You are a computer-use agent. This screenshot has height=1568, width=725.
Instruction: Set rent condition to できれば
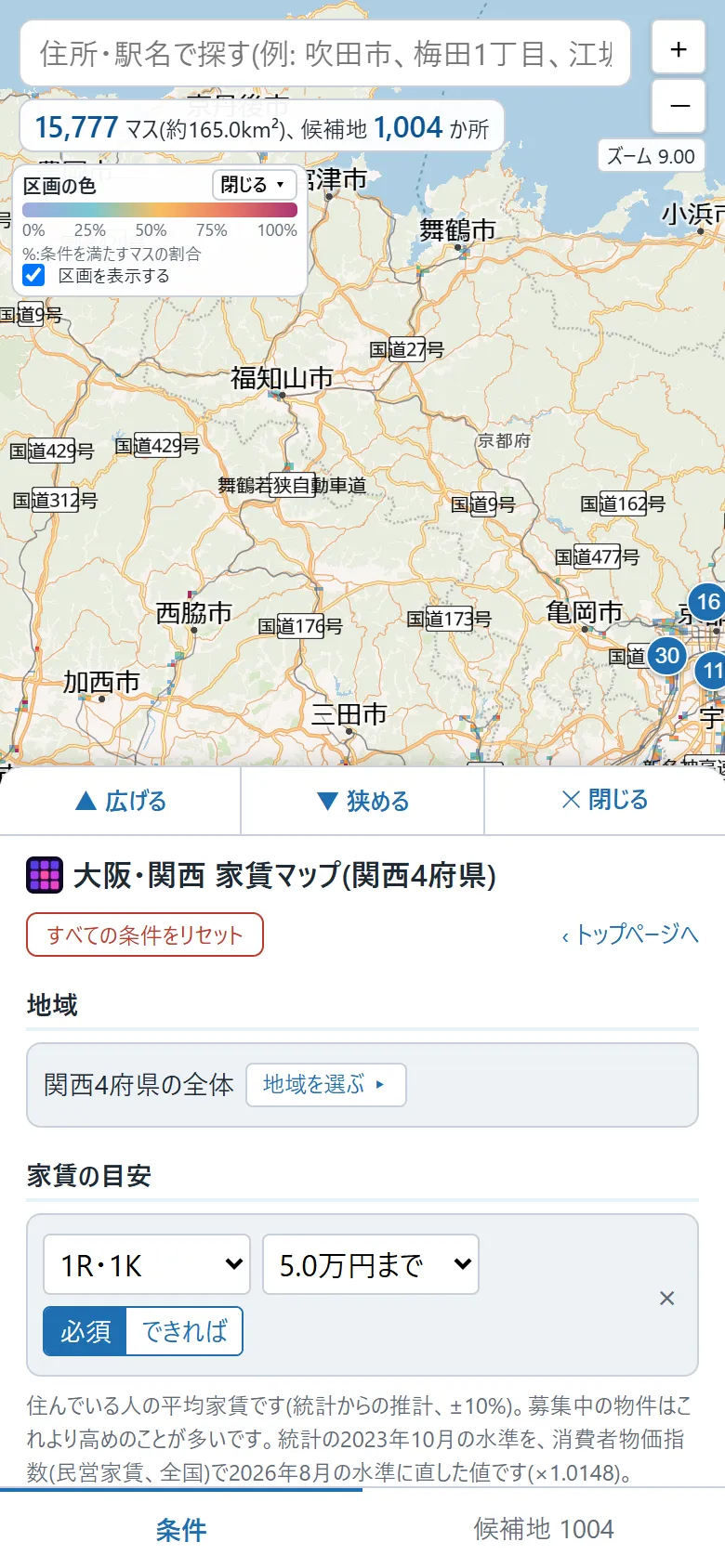(x=184, y=1331)
